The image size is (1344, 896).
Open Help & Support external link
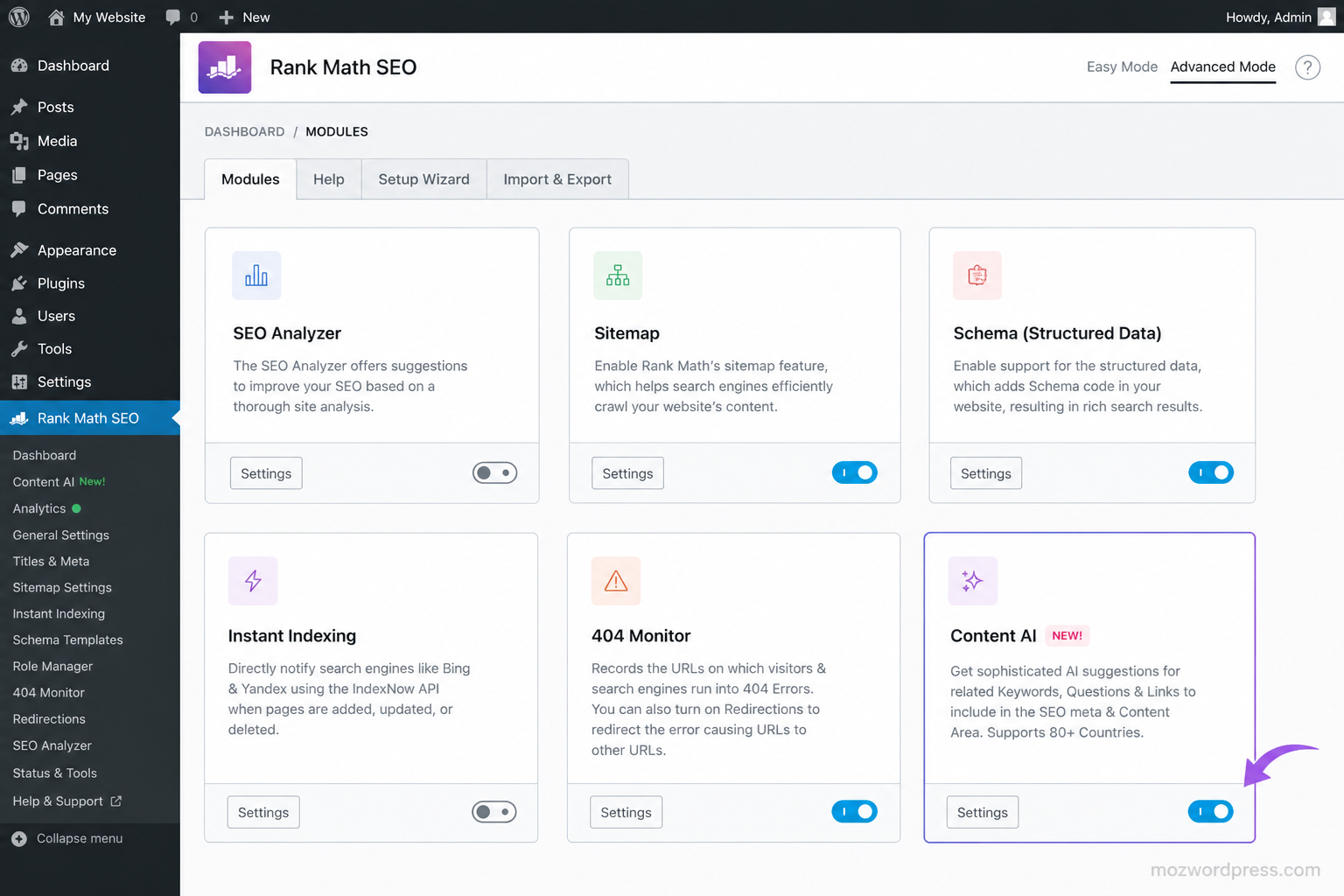(67, 801)
